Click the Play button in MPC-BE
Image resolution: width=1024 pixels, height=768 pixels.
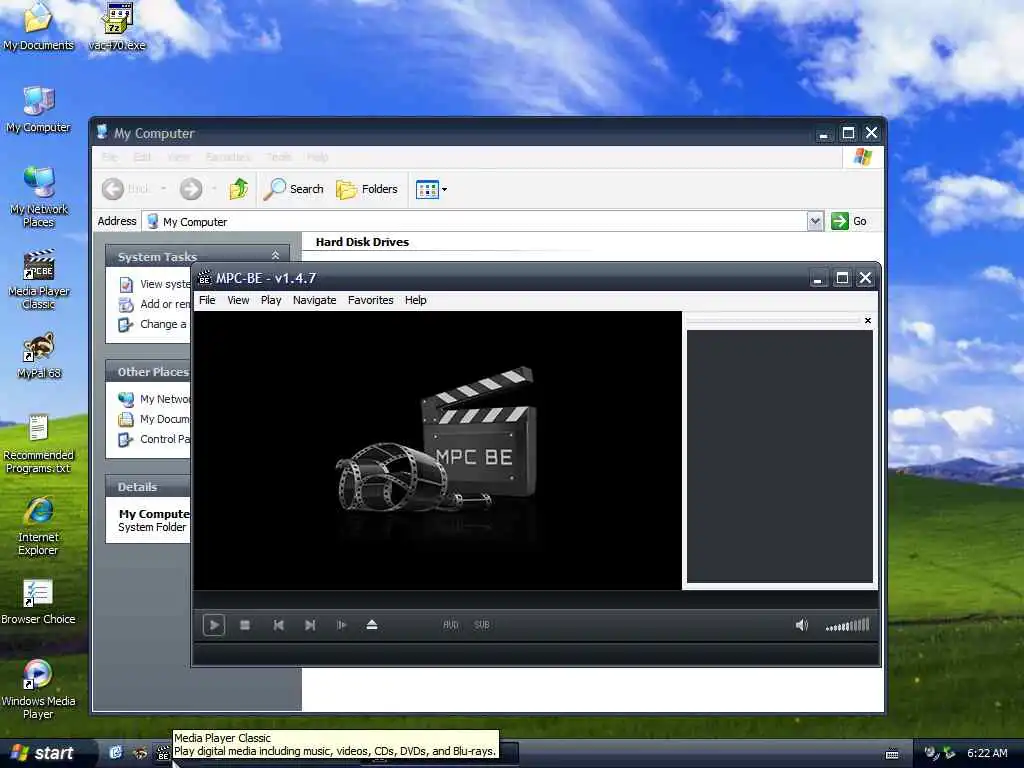(214, 625)
